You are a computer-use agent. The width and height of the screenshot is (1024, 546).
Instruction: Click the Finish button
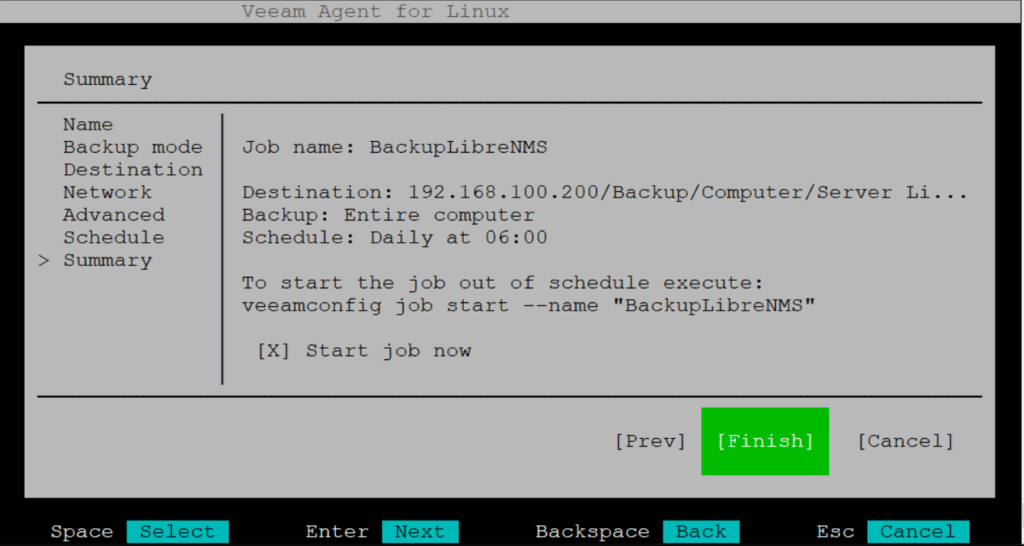[765, 442]
